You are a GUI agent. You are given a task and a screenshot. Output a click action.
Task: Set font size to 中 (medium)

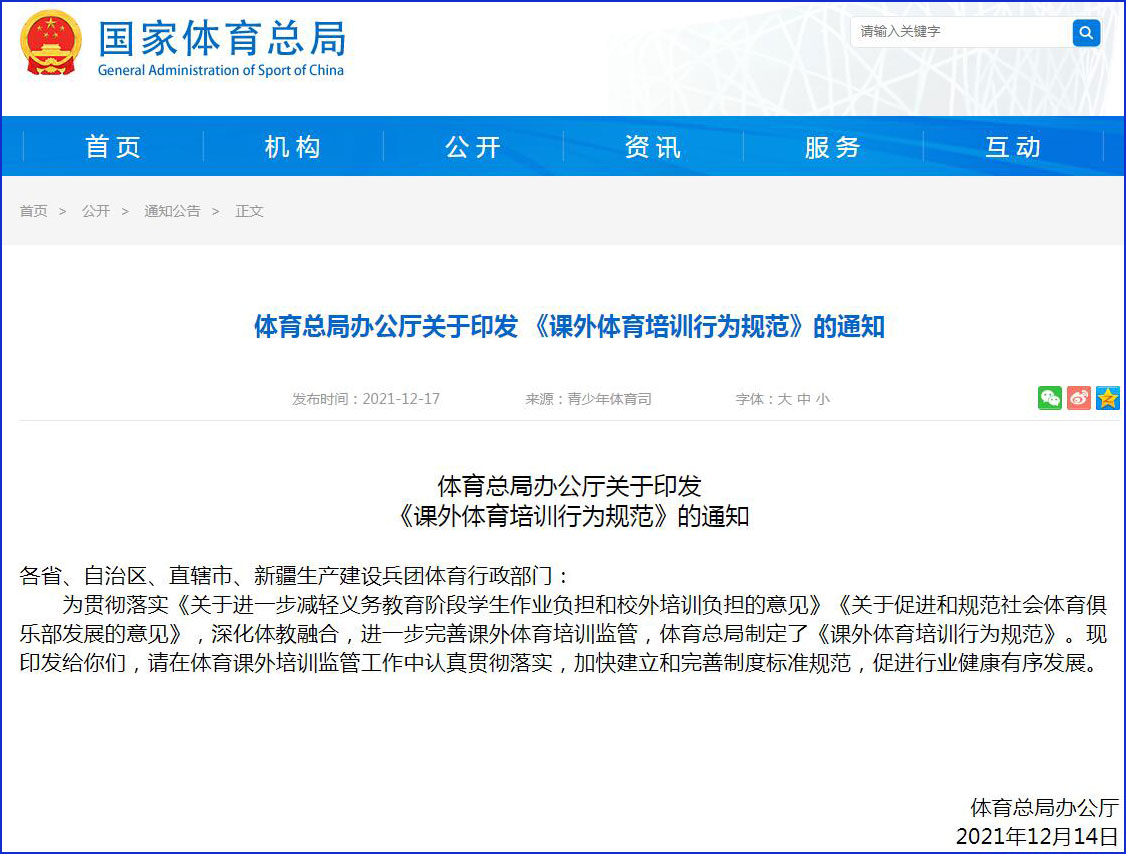click(x=804, y=399)
